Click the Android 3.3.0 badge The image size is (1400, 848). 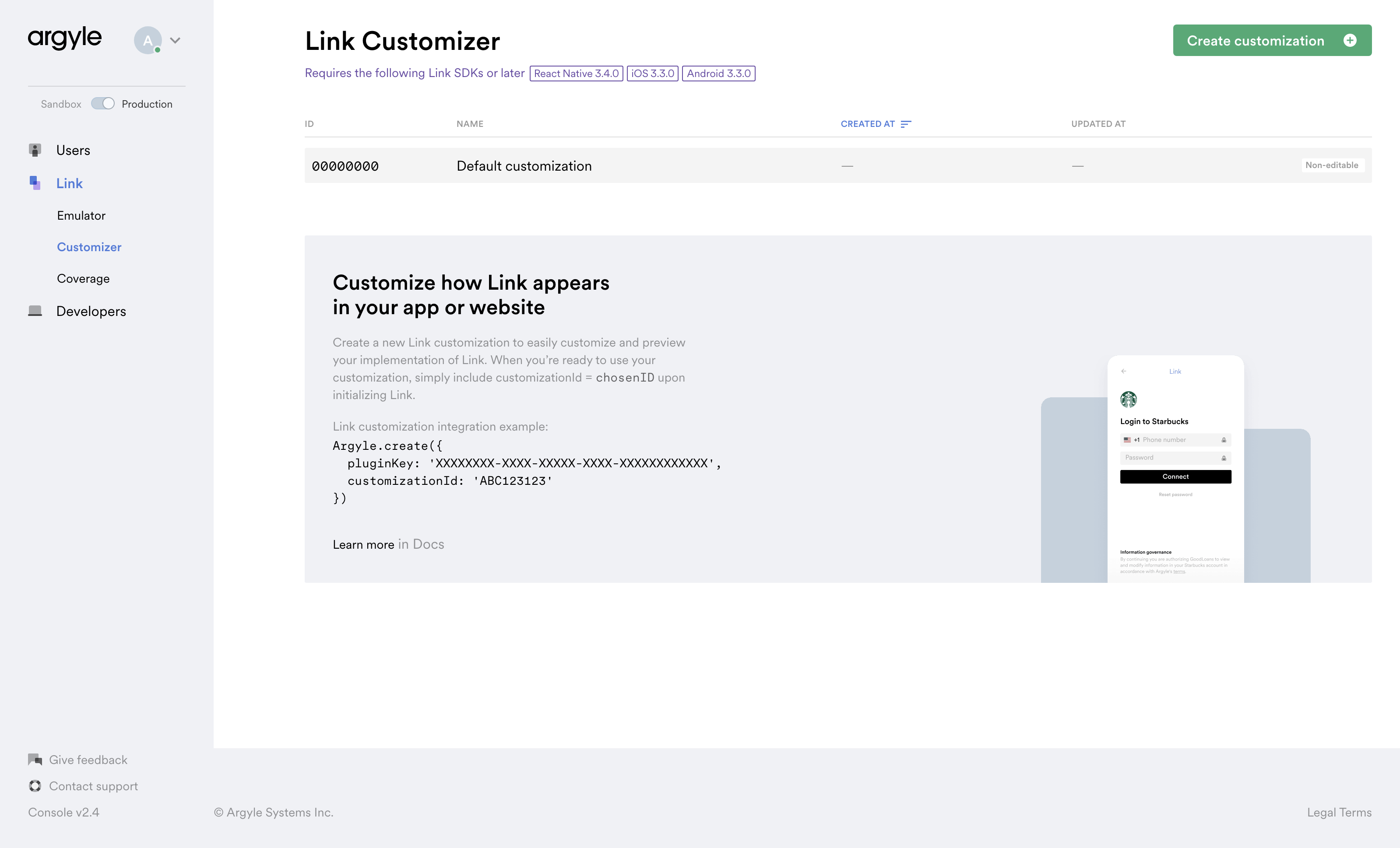click(x=718, y=73)
